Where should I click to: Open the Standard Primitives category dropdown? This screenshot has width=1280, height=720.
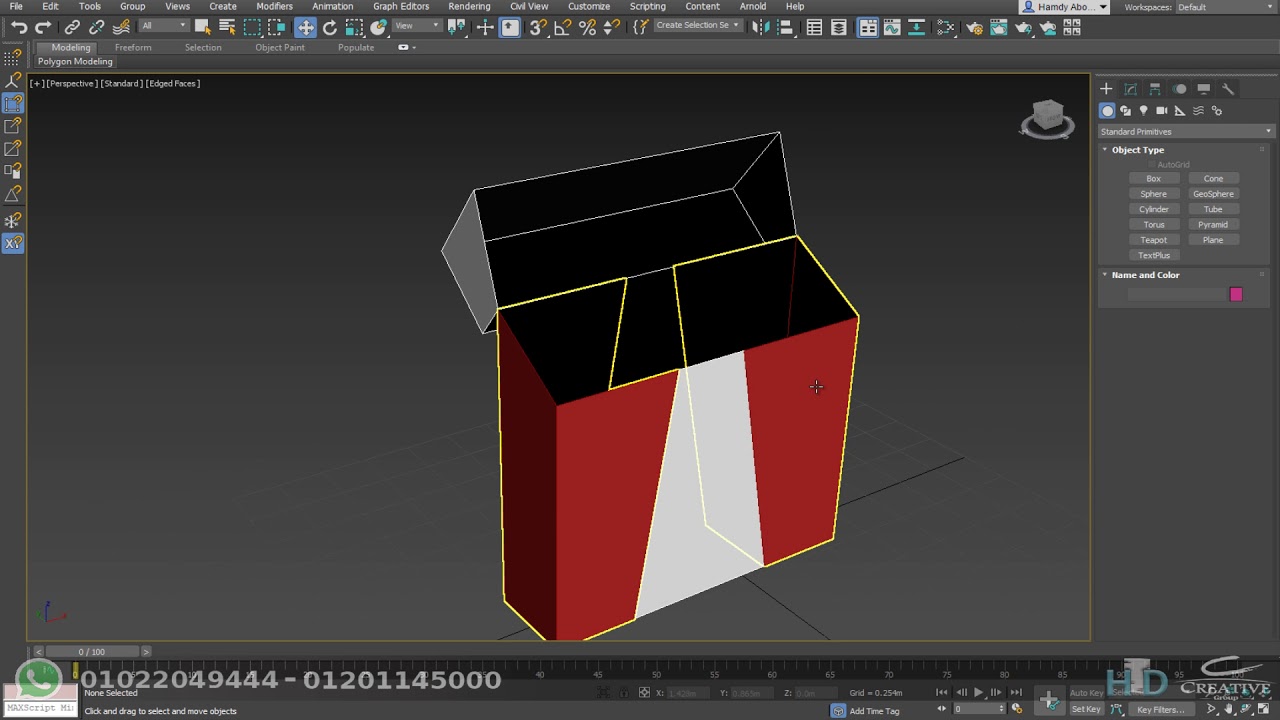pos(1186,132)
